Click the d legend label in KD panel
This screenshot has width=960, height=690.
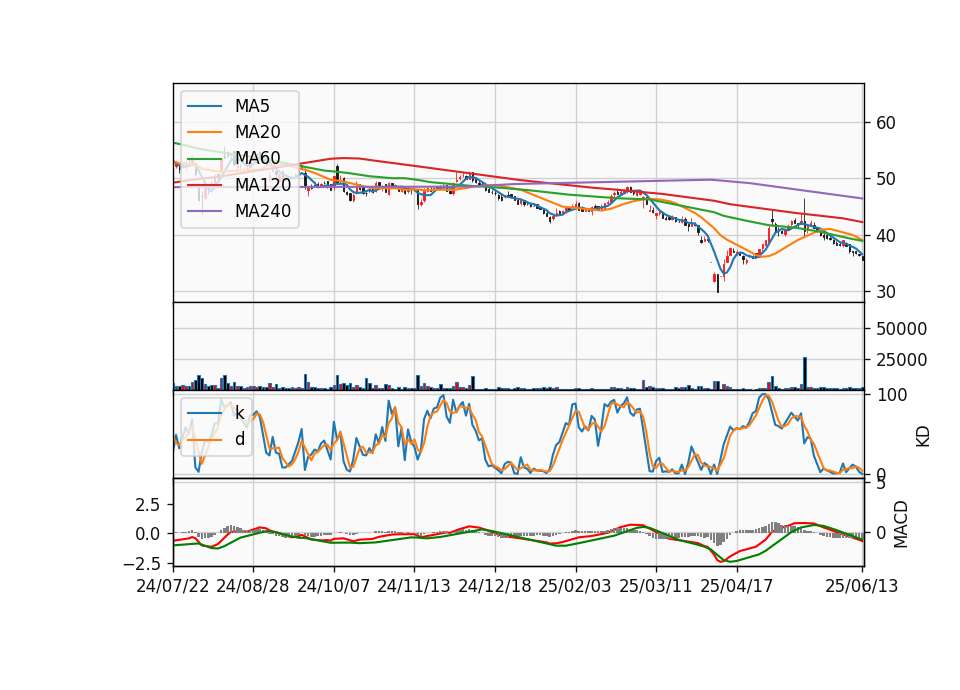[x=239, y=439]
